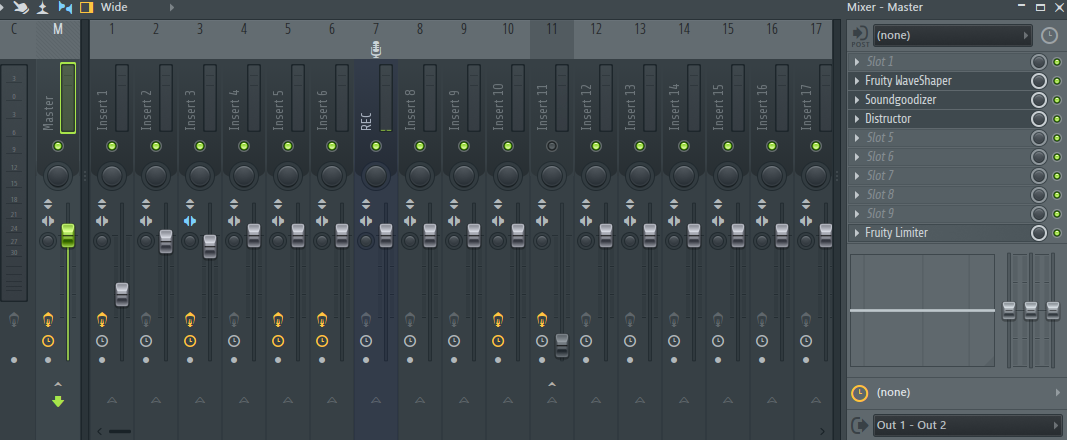The image size is (1067, 440).
Task: Toggle orange FX slots icon on Master
Action: coord(48,318)
